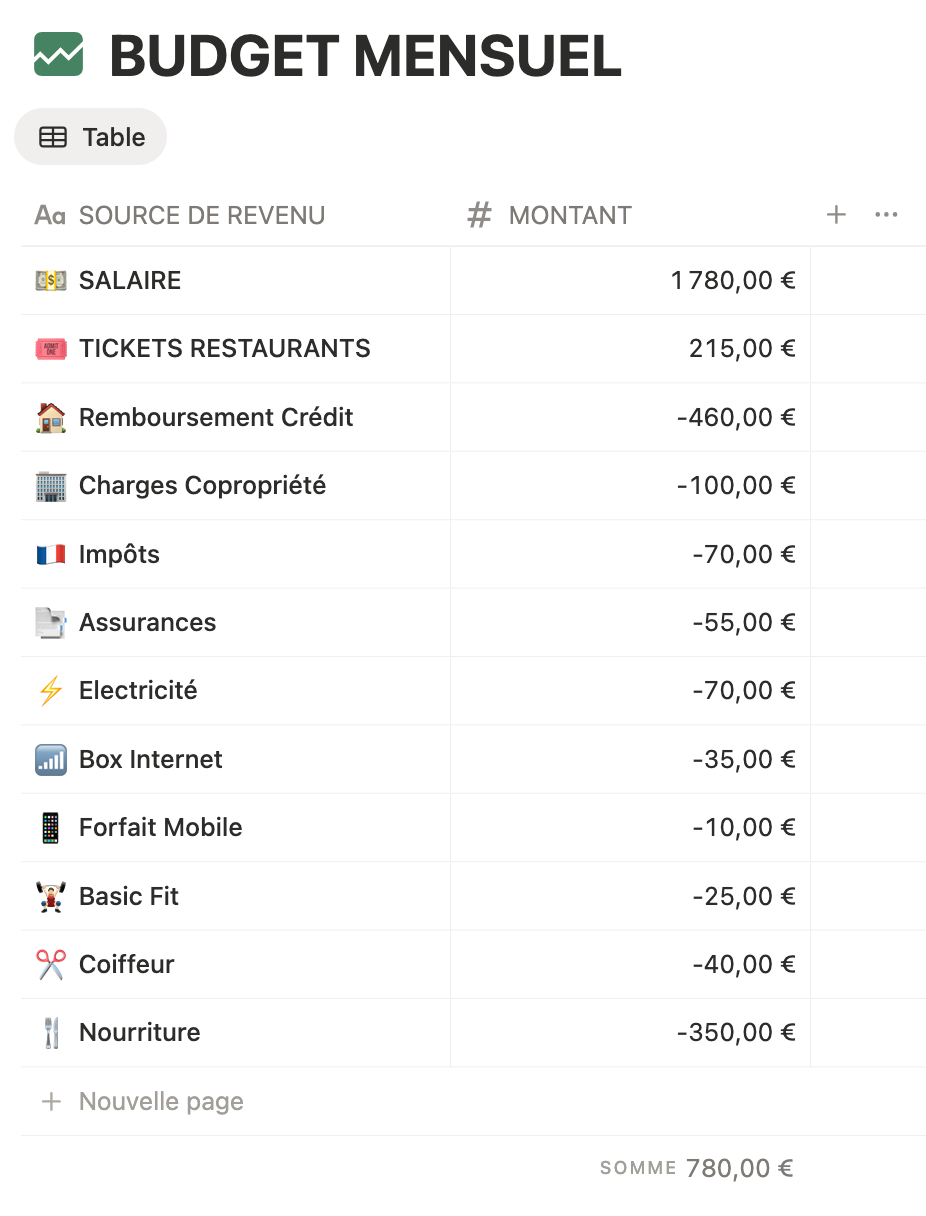The height and width of the screenshot is (1216, 926).
Task: Click the BUDGET MENSUEL page title
Action: pos(365,56)
